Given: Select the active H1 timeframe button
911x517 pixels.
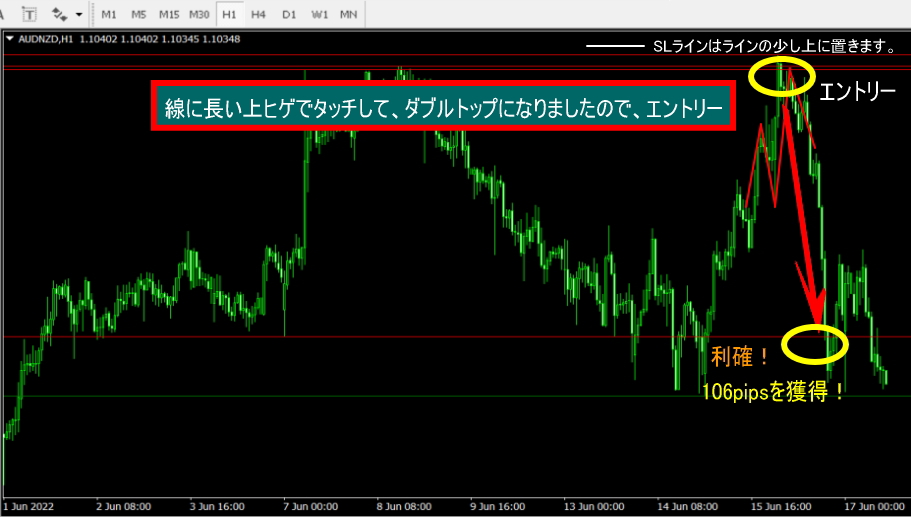Looking at the screenshot, I should pyautogui.click(x=229, y=14).
